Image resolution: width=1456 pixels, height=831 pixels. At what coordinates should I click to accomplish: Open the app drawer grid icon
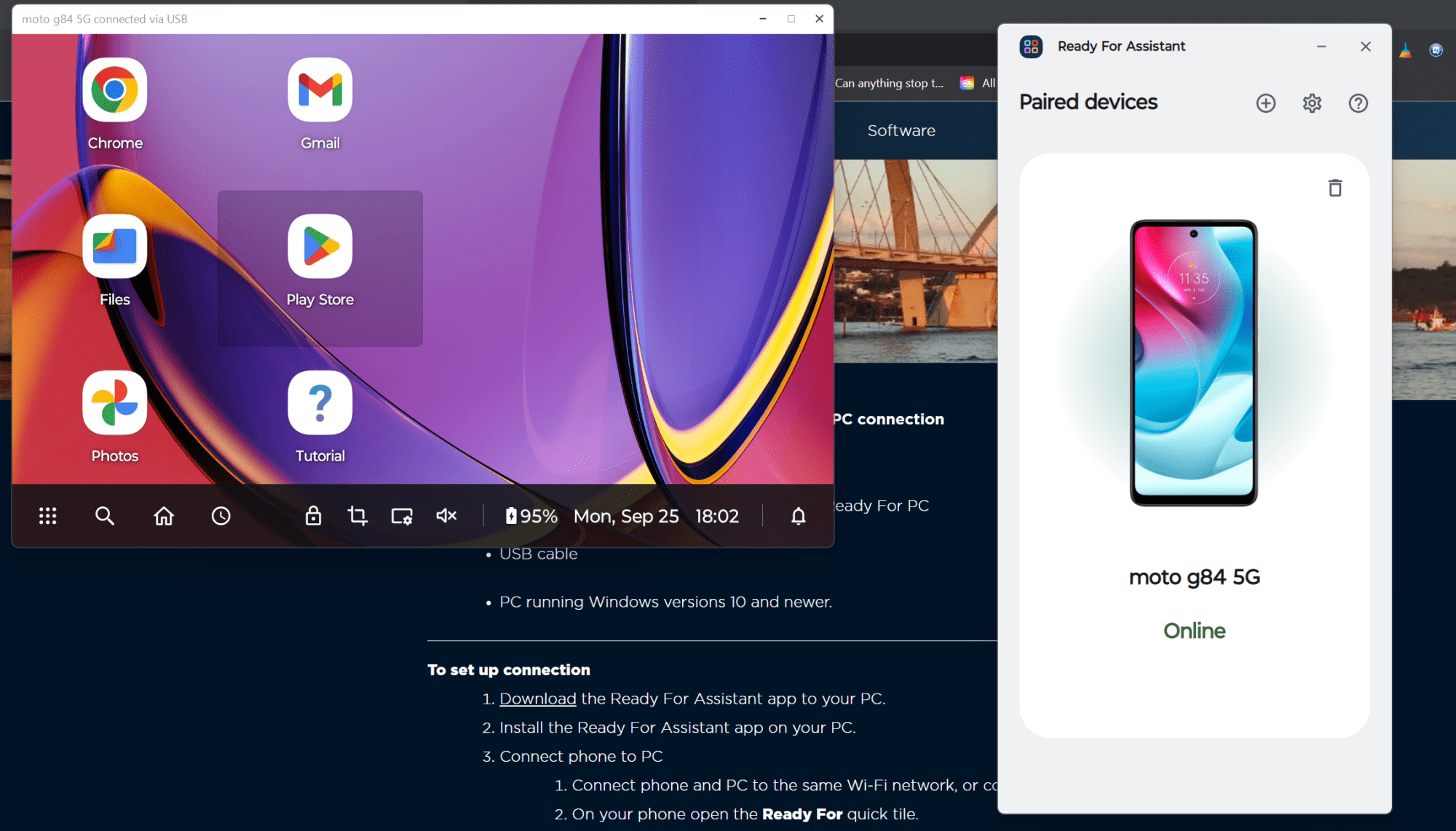[x=48, y=516]
